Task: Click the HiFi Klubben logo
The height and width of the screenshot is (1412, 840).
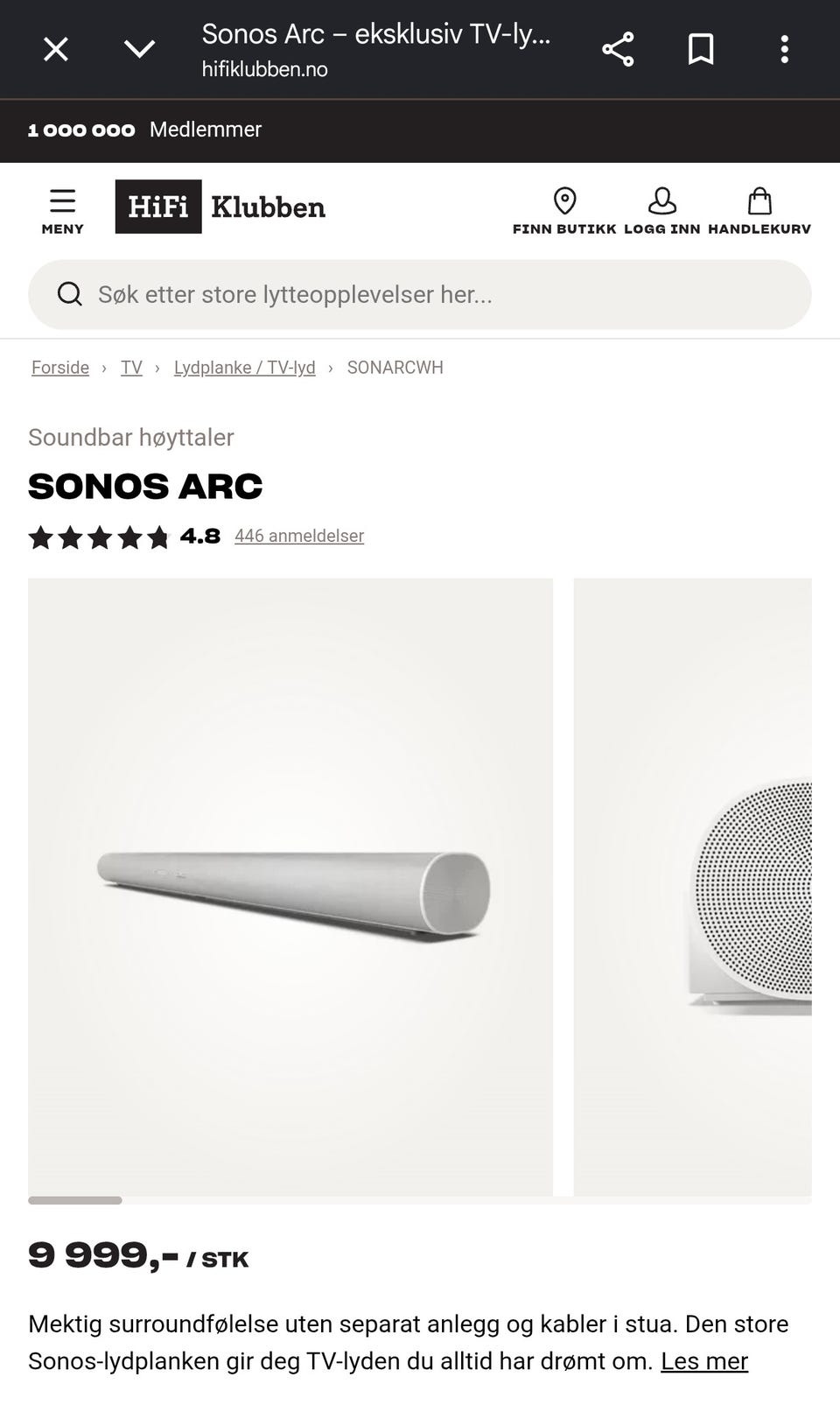Action: click(x=220, y=207)
